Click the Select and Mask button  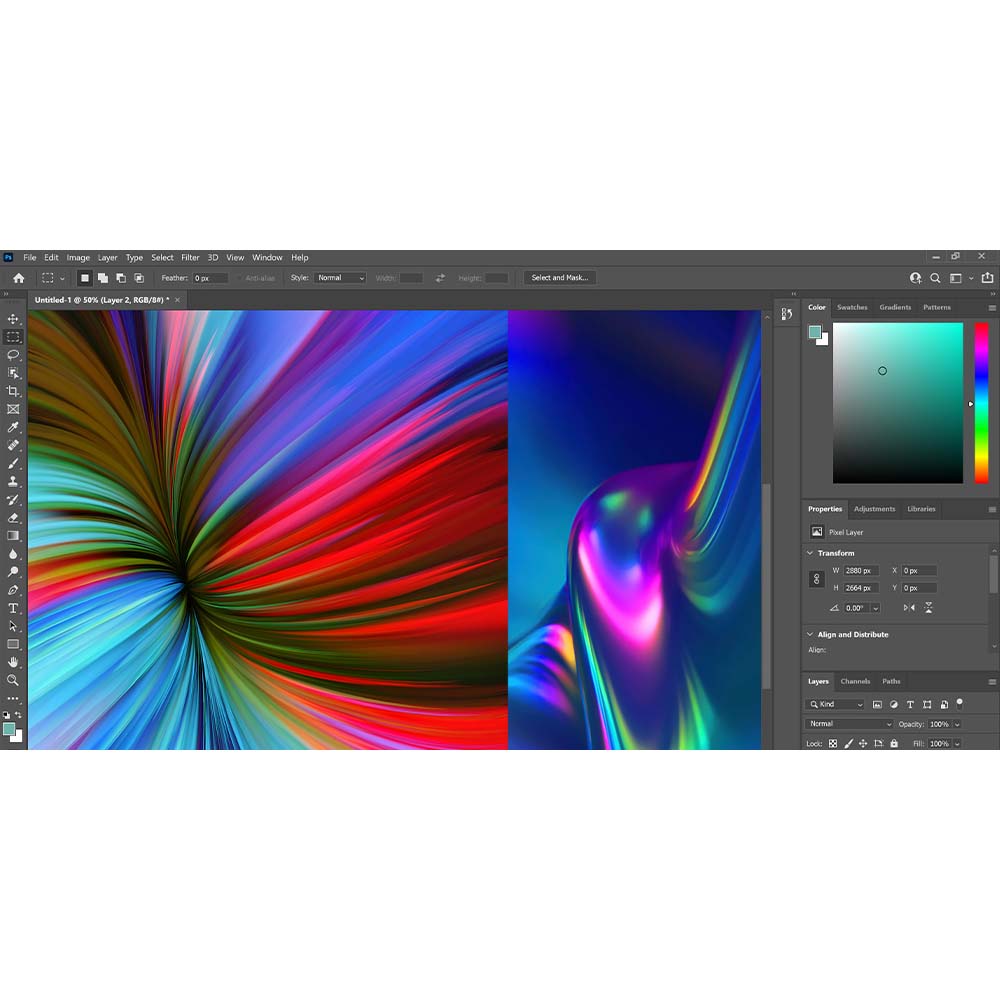point(559,278)
